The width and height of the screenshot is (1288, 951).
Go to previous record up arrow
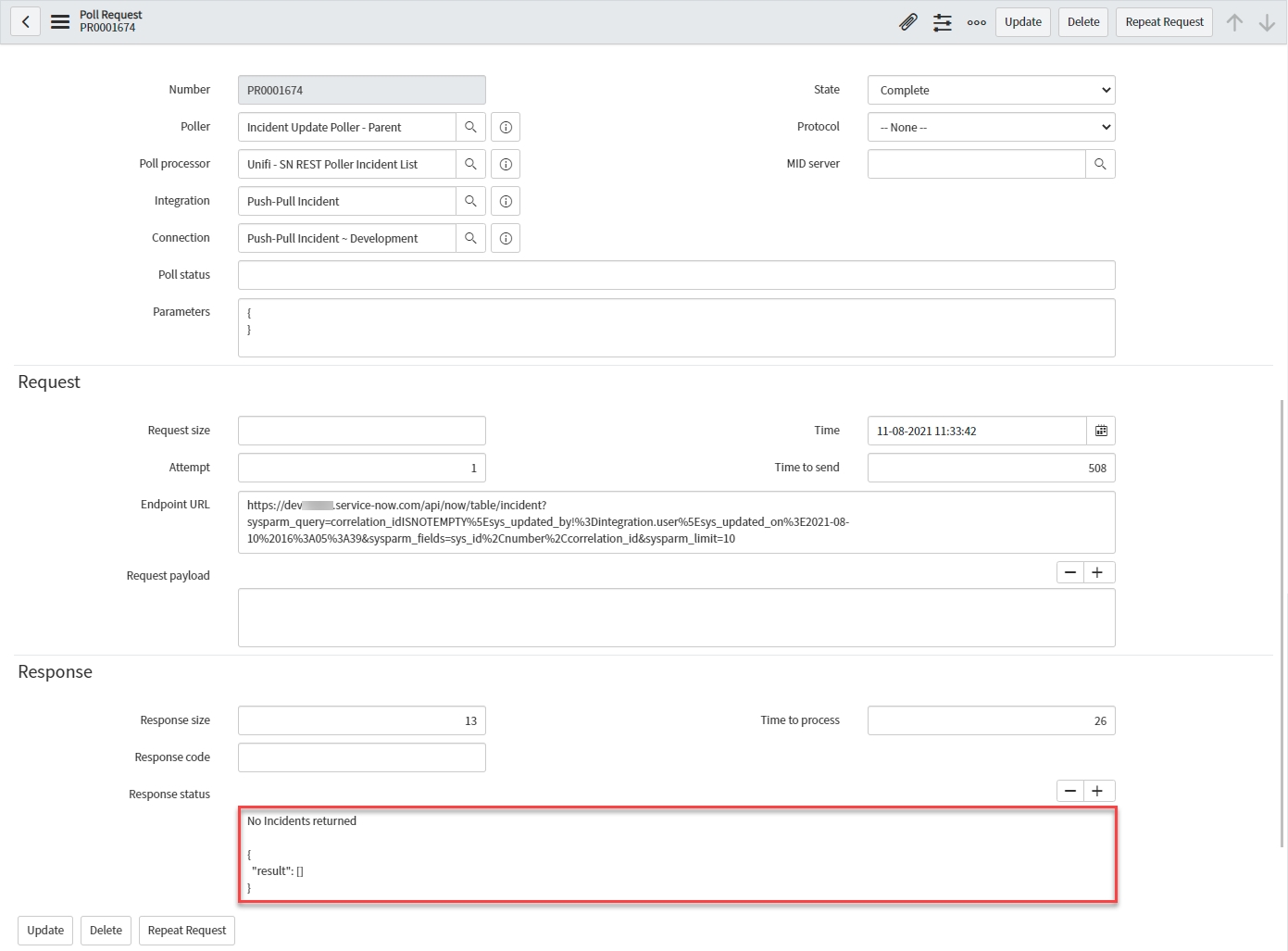click(x=1234, y=22)
